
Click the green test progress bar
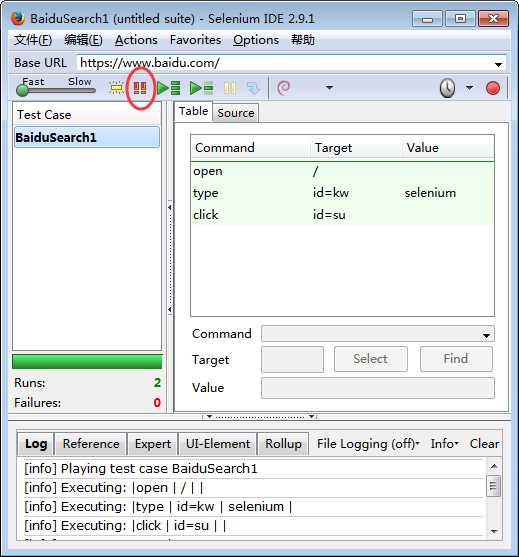87,362
